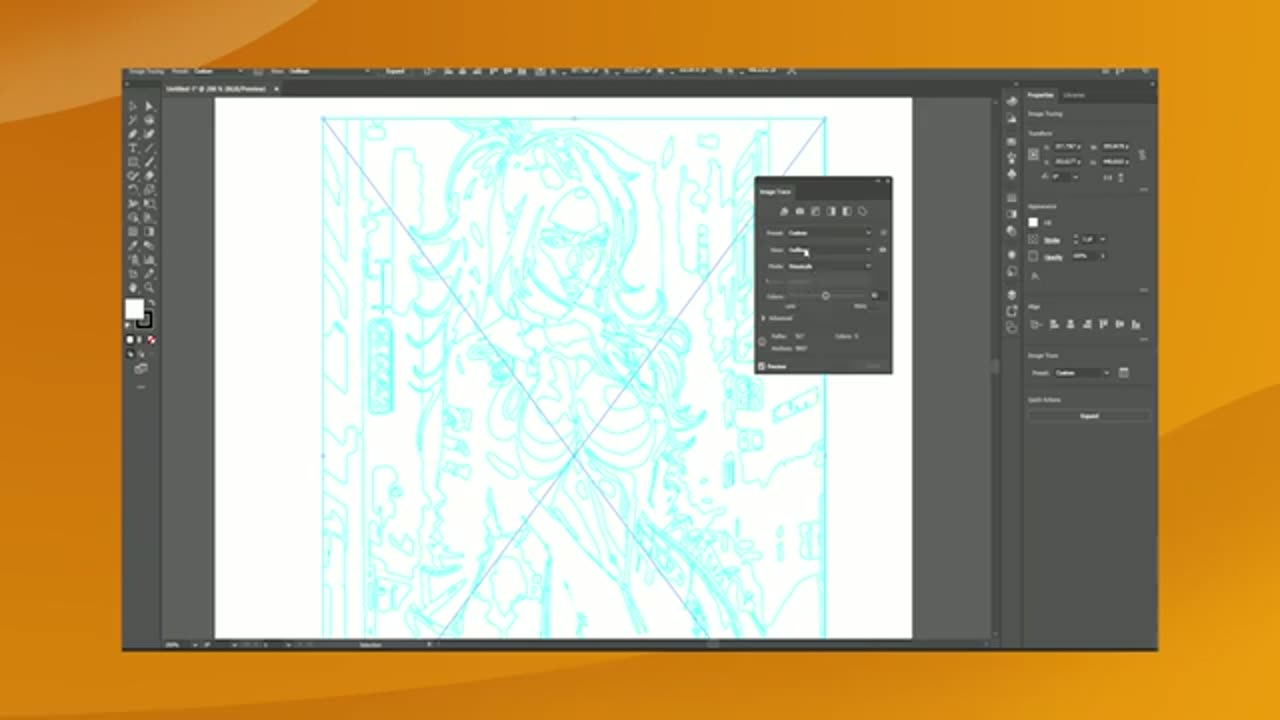Screen dimensions: 1280x720
Task: Open Mode dropdown in Image Trace panel
Action: point(829,266)
